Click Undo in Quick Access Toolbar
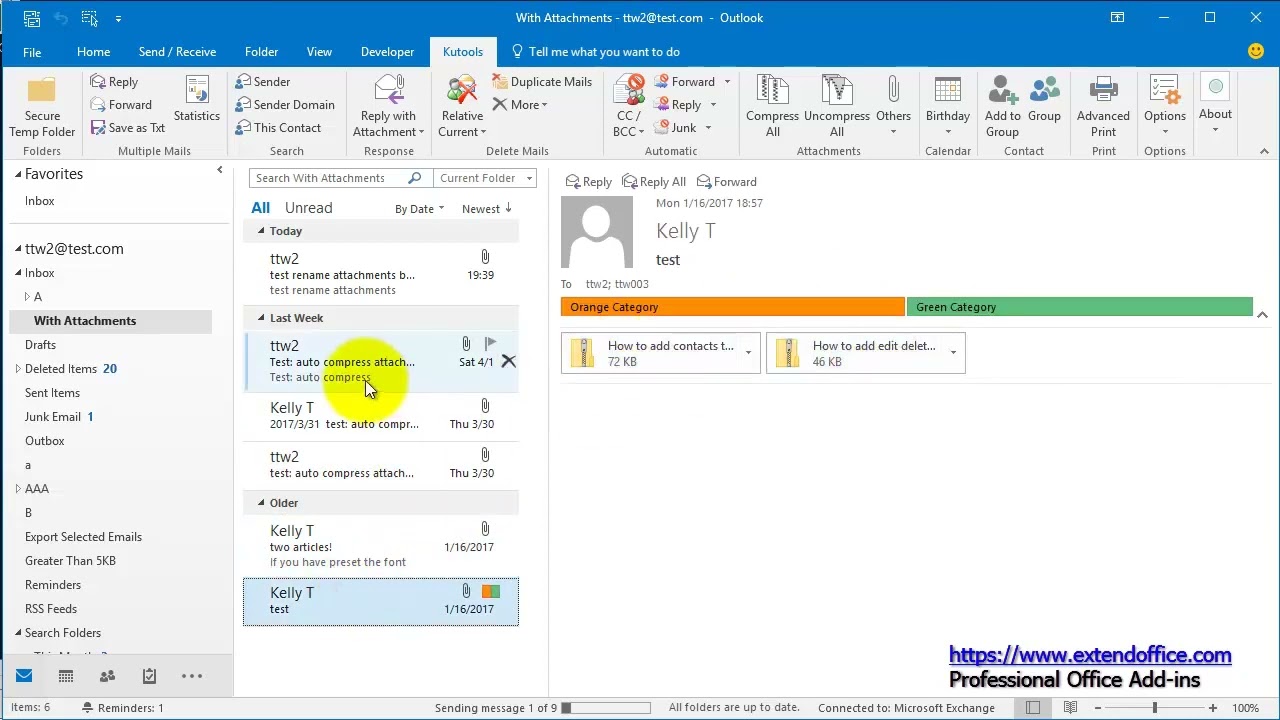 61,18
